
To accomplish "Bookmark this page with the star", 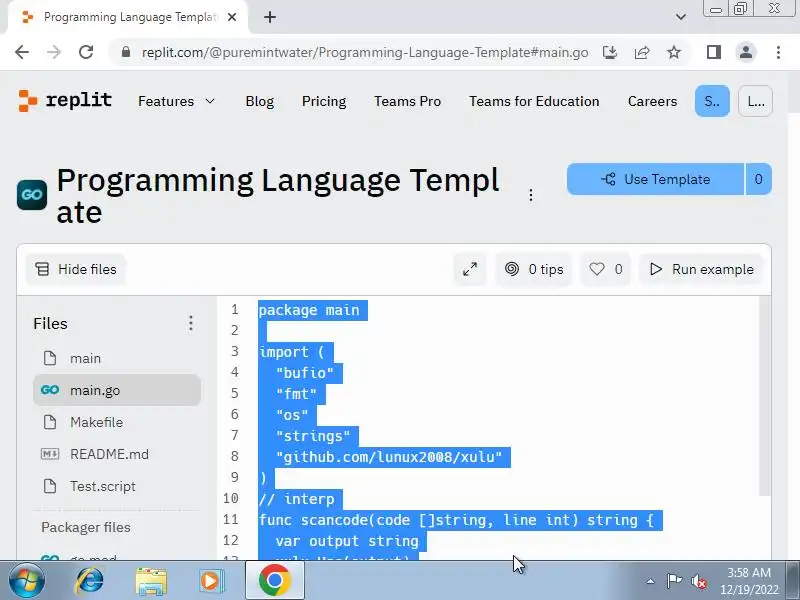I will click(x=674, y=52).
